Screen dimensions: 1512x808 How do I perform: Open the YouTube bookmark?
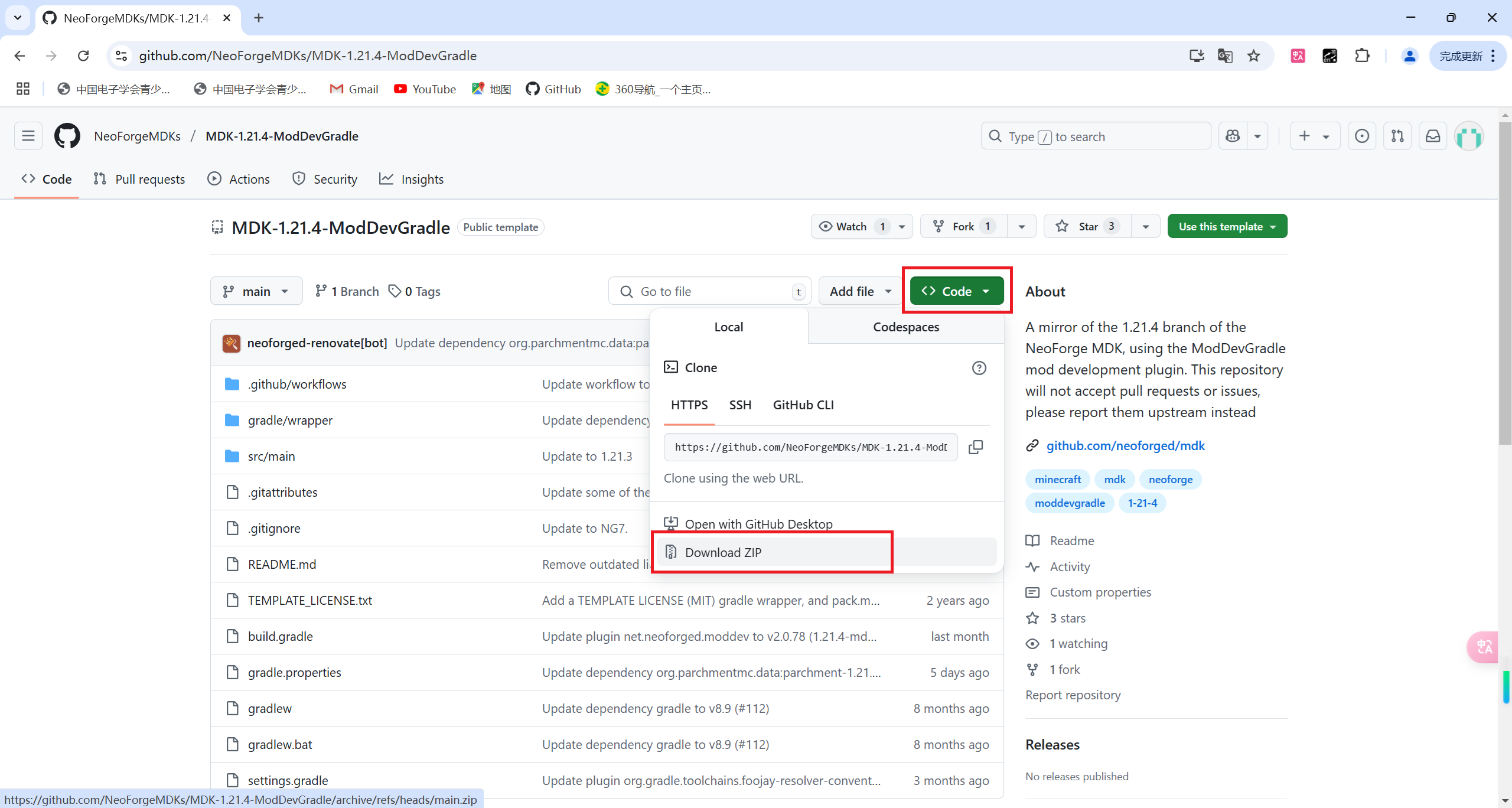click(425, 89)
